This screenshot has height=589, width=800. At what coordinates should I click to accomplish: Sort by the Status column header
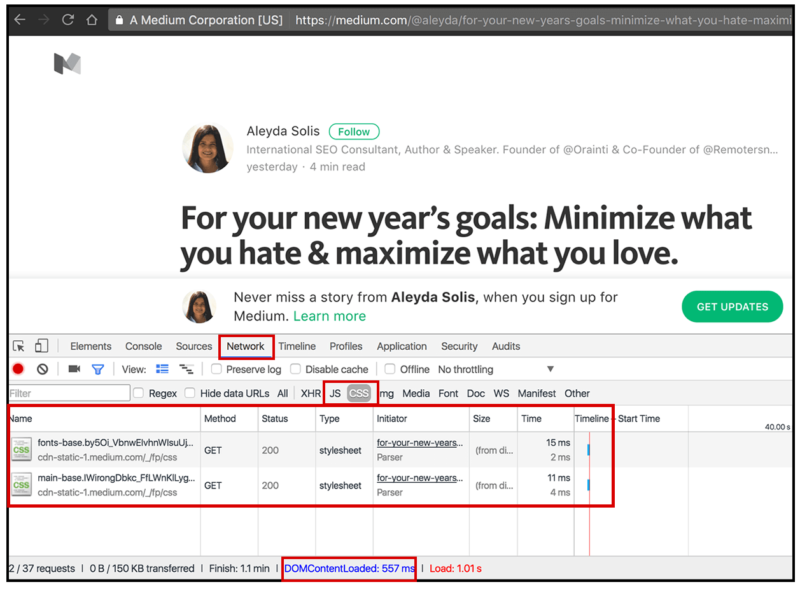point(287,419)
